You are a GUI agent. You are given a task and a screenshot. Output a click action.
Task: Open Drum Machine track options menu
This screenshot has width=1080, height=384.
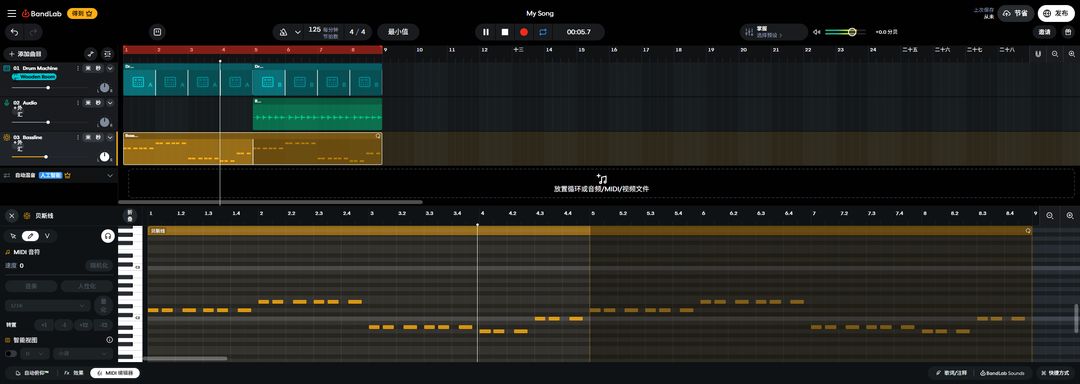pyautogui.click(x=79, y=68)
